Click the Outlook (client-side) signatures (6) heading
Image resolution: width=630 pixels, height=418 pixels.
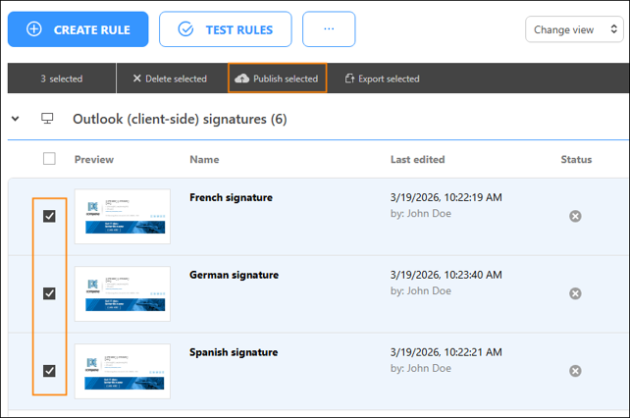[180, 119]
